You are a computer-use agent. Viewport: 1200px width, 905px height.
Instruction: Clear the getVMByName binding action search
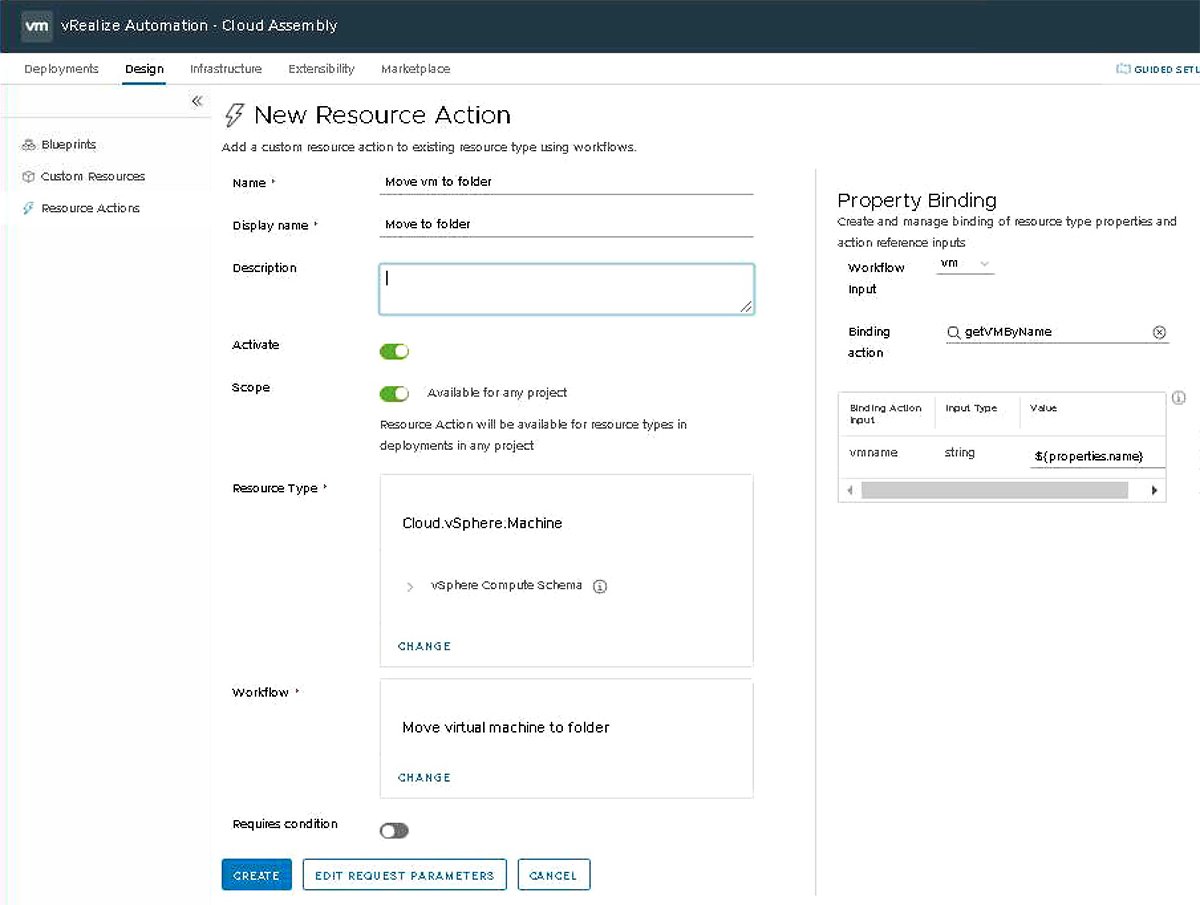tap(1159, 332)
